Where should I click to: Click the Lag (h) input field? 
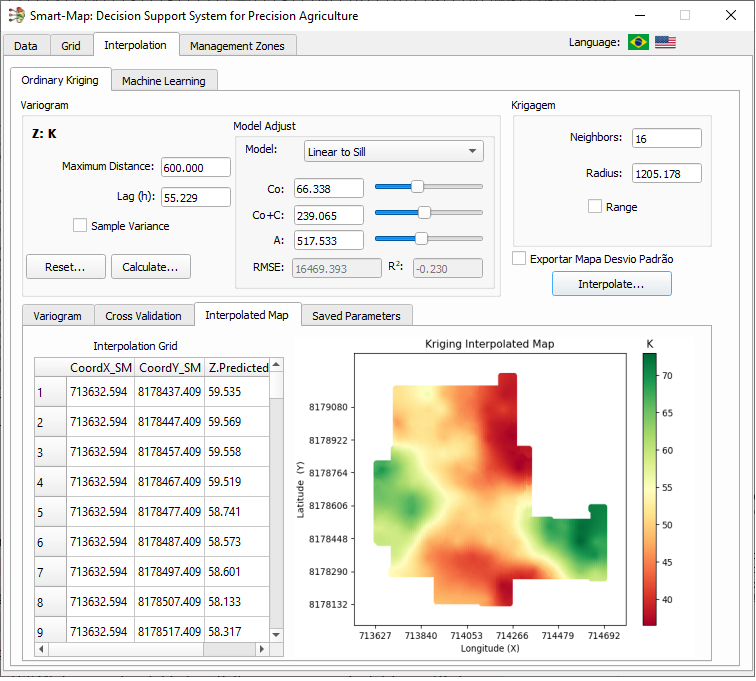tap(196, 197)
